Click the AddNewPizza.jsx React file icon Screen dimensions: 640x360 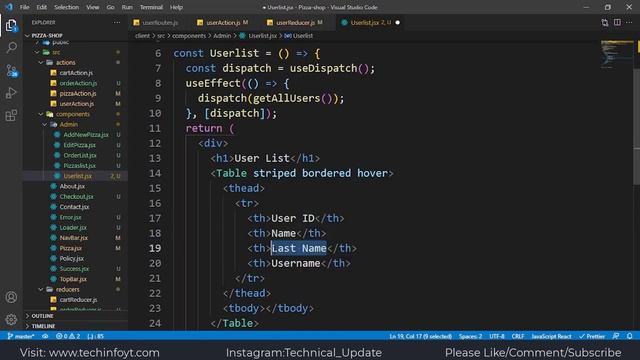pyautogui.click(x=57, y=135)
